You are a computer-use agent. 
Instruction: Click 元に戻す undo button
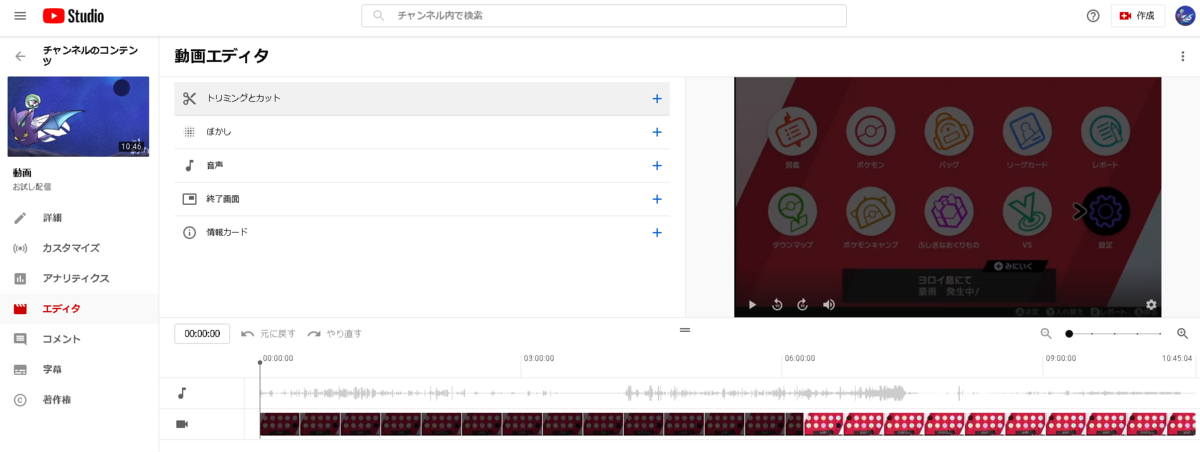[268, 333]
